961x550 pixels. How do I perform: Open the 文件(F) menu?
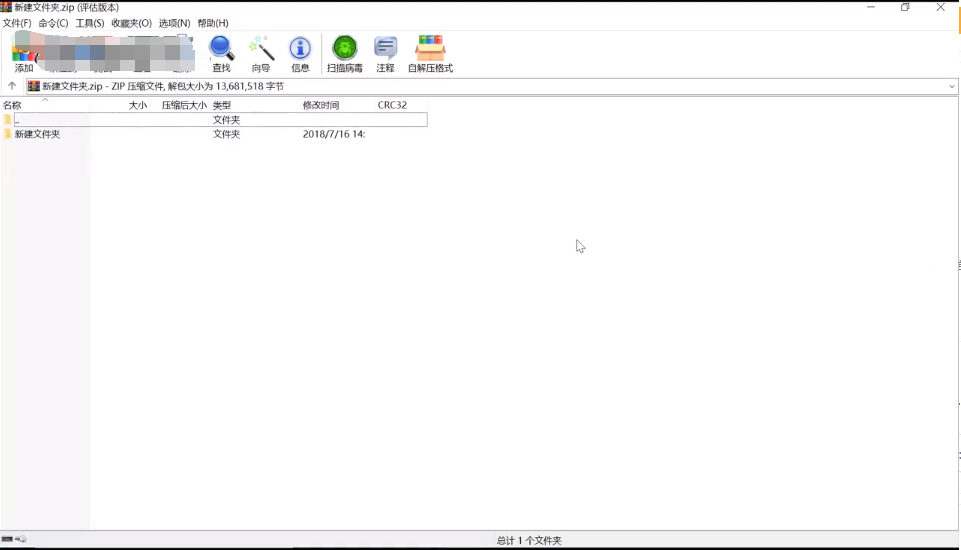(x=17, y=23)
